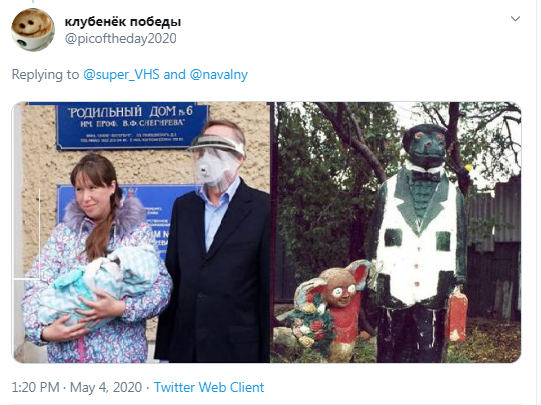Click the woman holding the baby

tap(95, 259)
